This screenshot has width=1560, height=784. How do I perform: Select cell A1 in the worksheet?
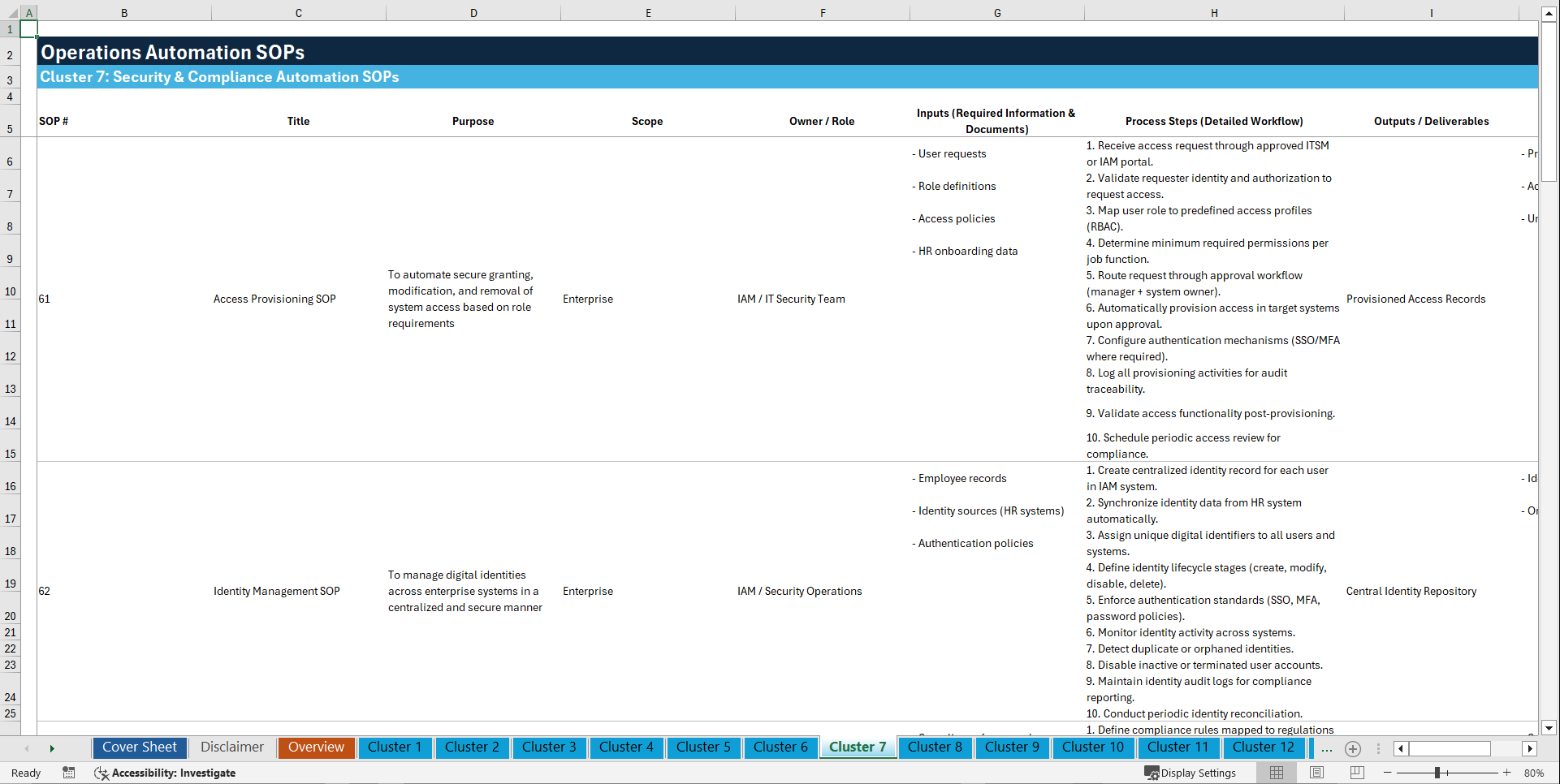[29, 28]
